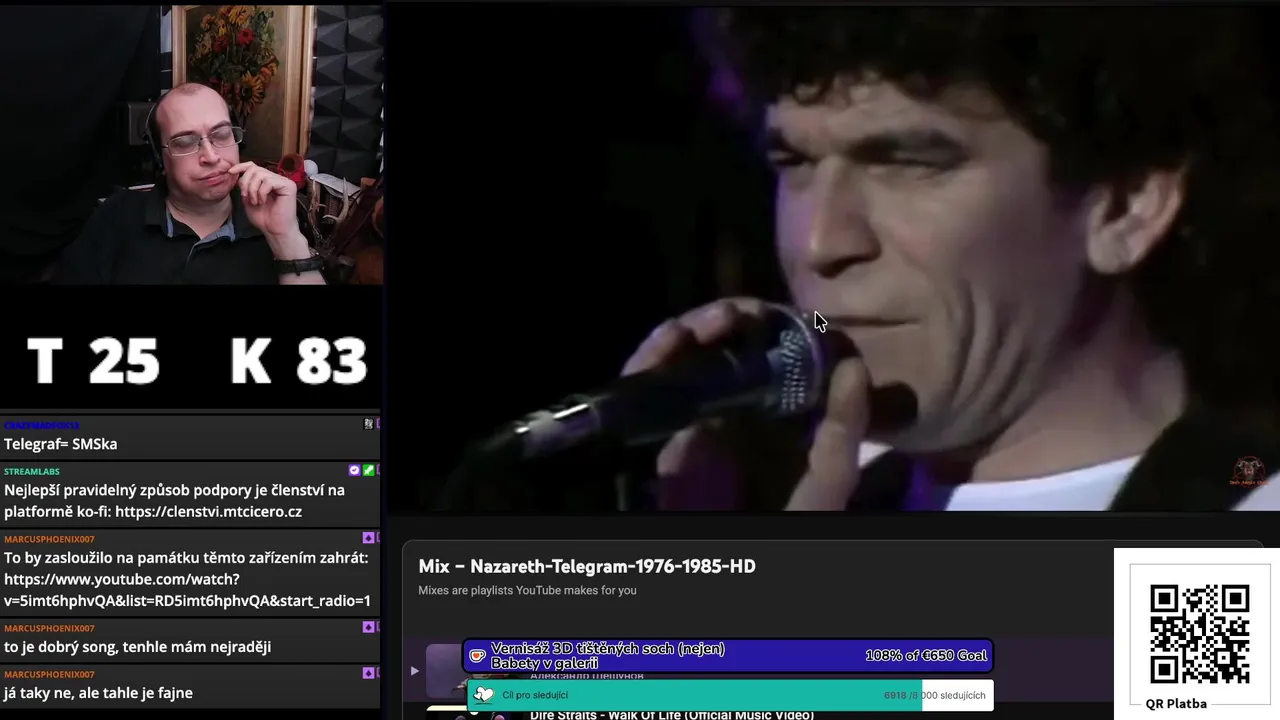Viewport: 1280px width, 720px height.
Task: Click the message 'já taky ne, ale tahle je fajne'
Action: pos(99,693)
